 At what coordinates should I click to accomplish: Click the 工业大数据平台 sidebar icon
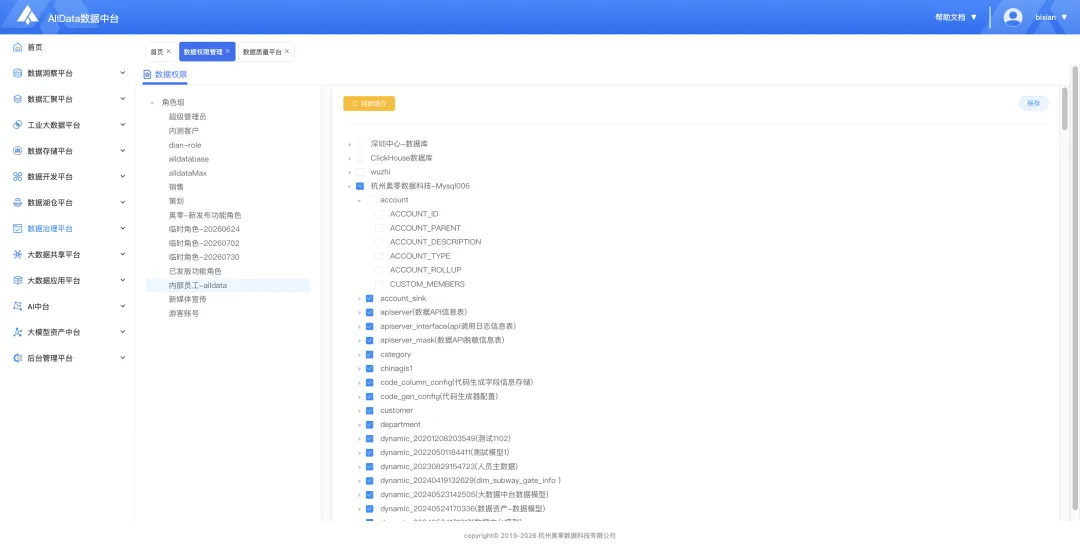pyautogui.click(x=18, y=125)
